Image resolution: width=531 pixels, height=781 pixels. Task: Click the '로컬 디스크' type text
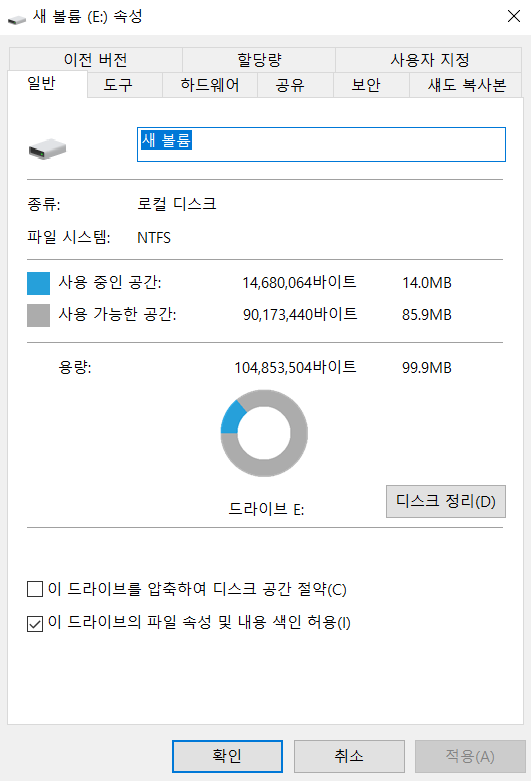click(177, 204)
